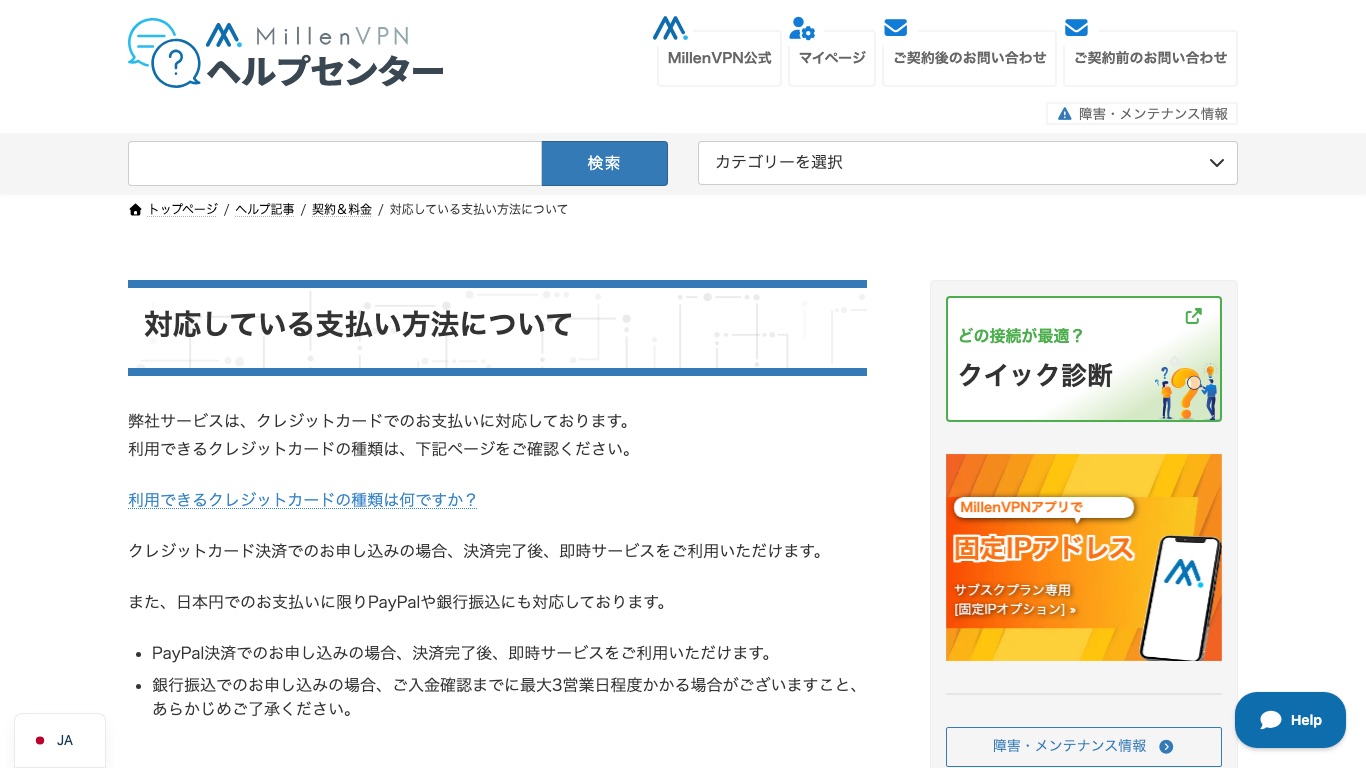Click the header 障害・メンテナンス情報 link
The width and height of the screenshot is (1366, 768).
pyautogui.click(x=1142, y=114)
